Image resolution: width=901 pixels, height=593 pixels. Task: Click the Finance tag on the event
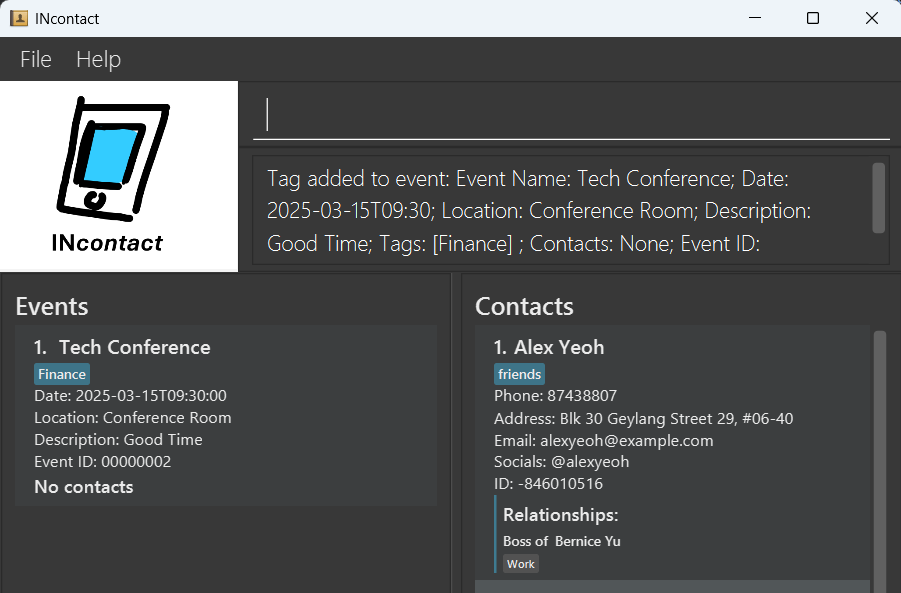(62, 374)
